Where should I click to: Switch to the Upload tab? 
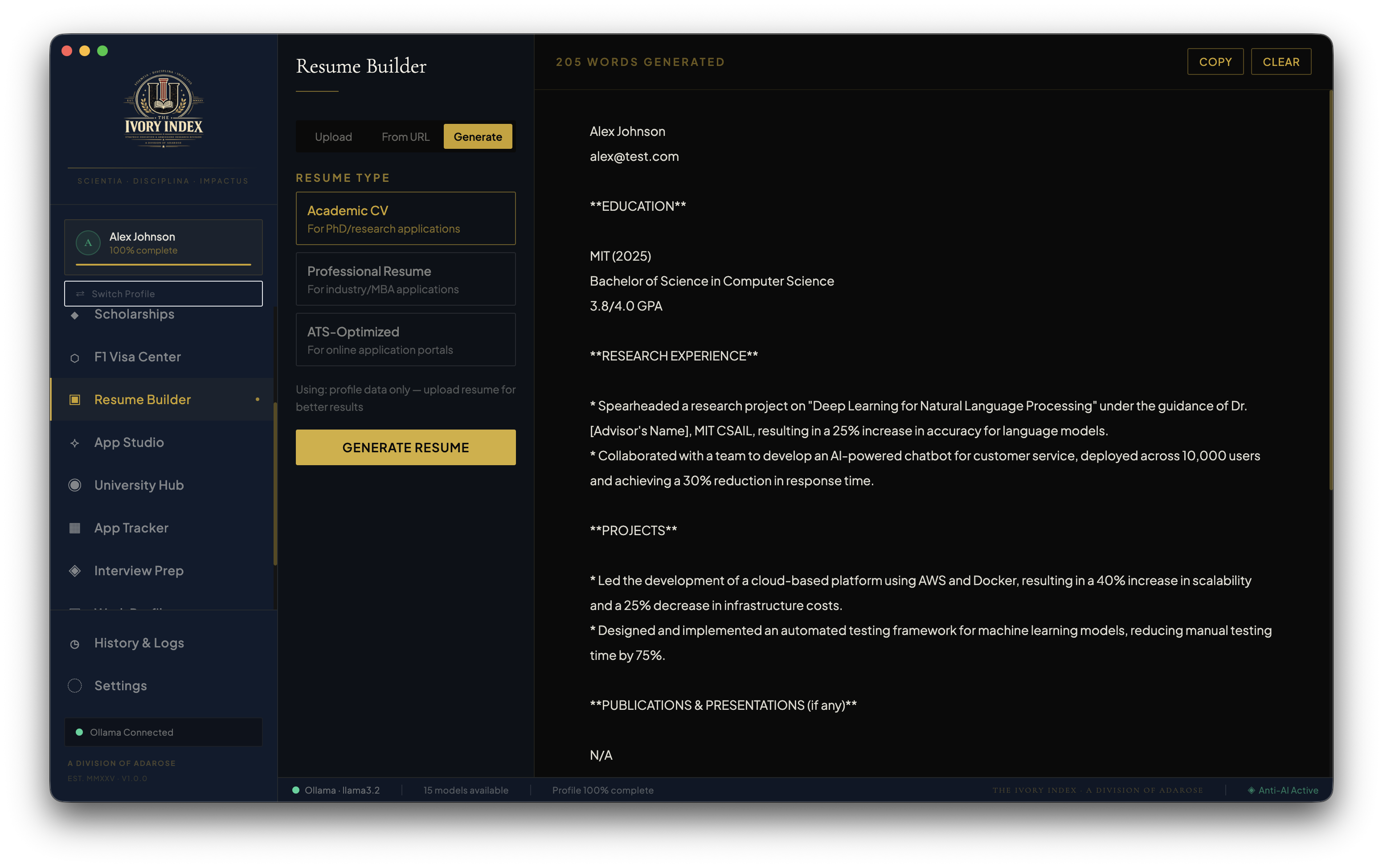(333, 137)
